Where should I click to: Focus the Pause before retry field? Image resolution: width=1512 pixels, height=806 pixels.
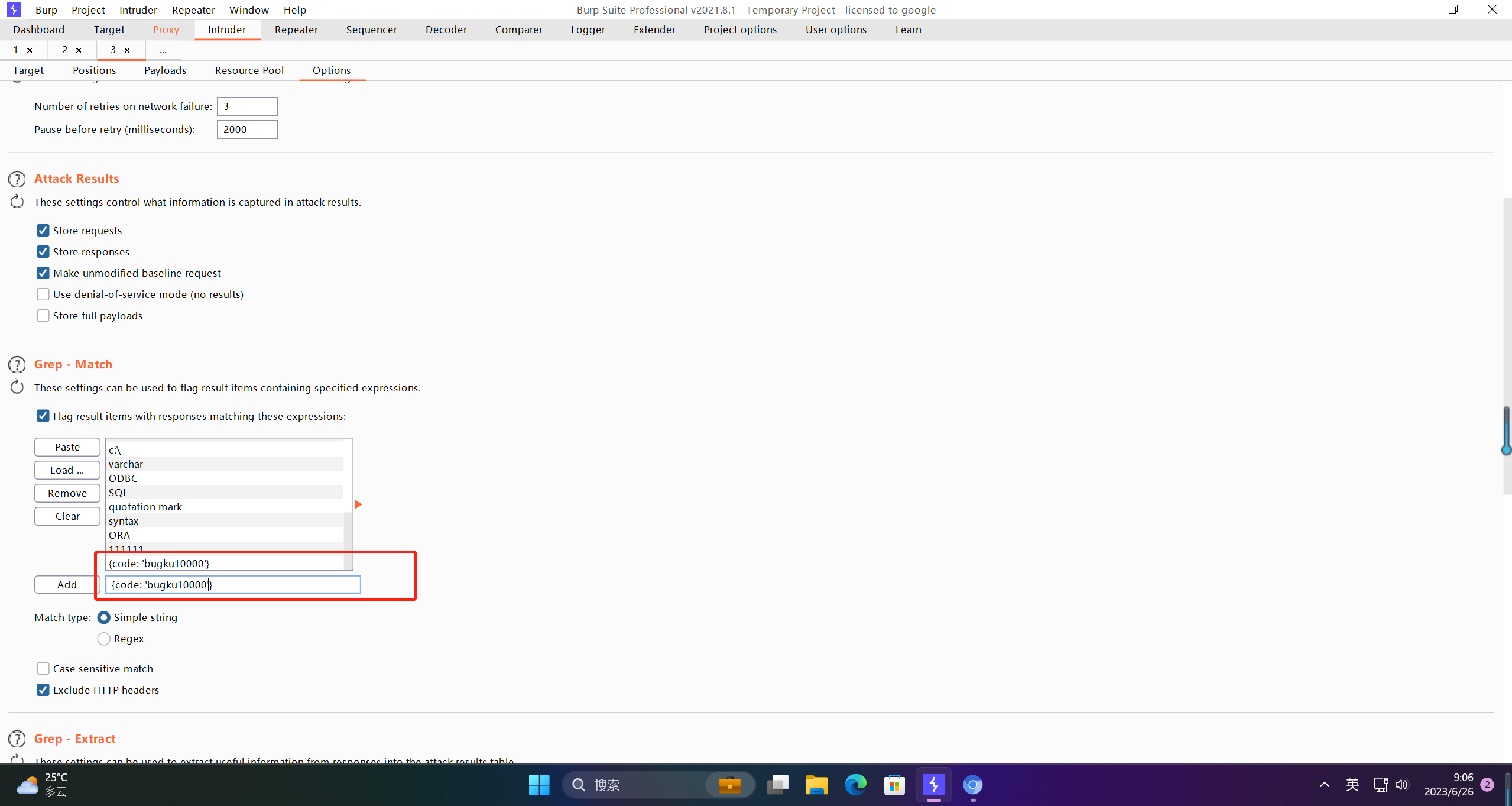pos(247,130)
